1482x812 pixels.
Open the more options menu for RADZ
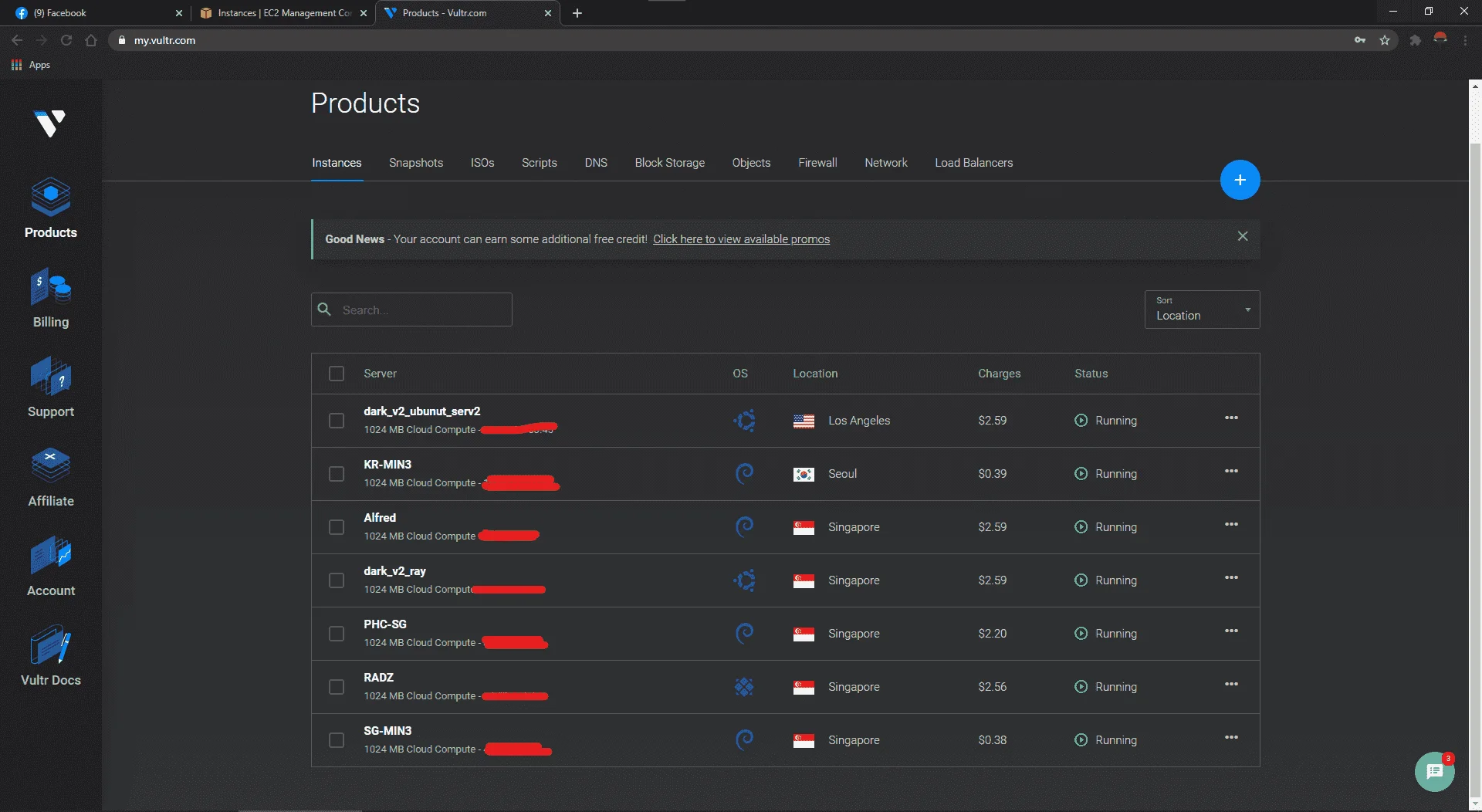pos(1231,685)
